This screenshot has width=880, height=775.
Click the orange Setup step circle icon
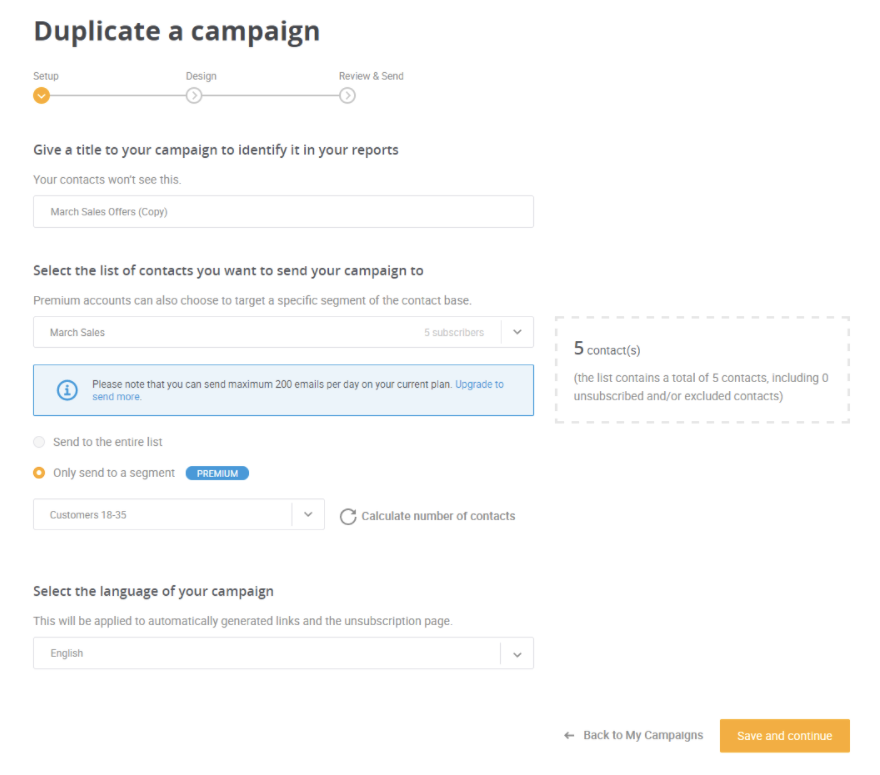point(42,95)
